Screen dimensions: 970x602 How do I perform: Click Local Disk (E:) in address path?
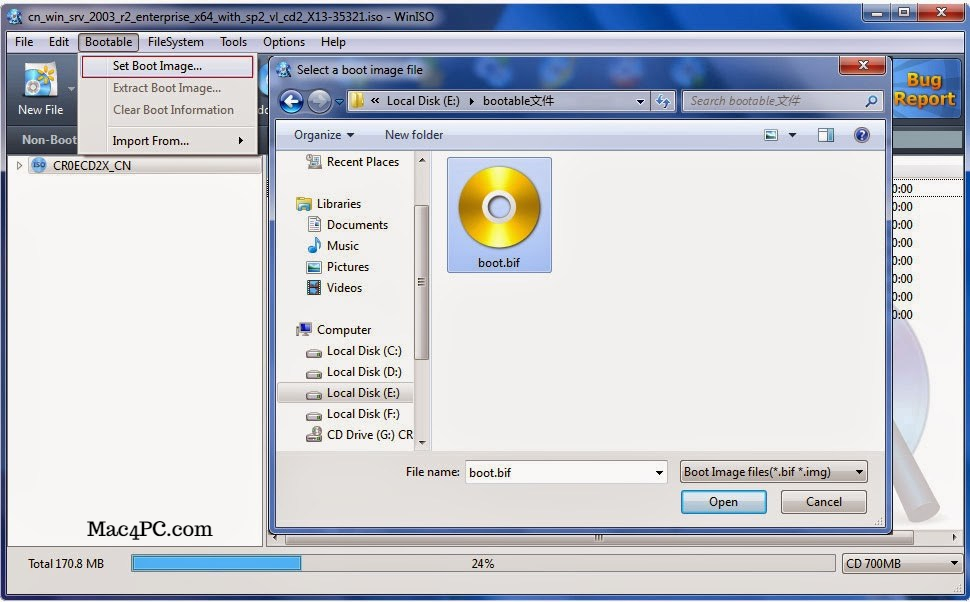(423, 101)
